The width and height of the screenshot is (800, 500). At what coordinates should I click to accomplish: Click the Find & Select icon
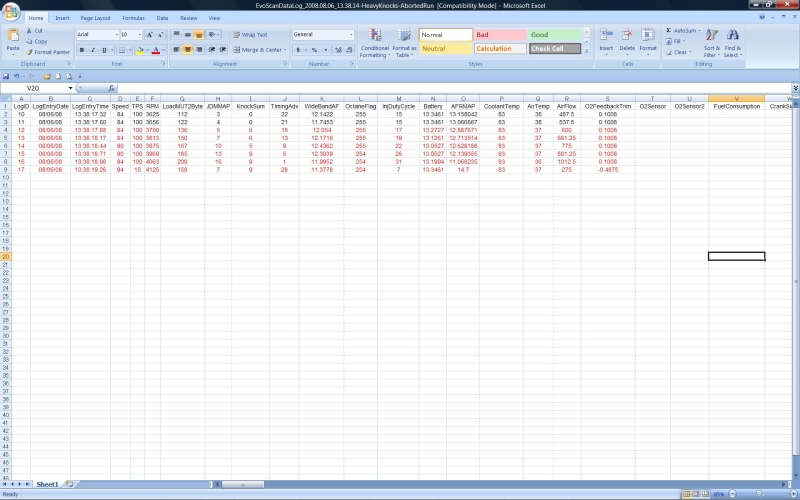pyautogui.click(x=733, y=42)
